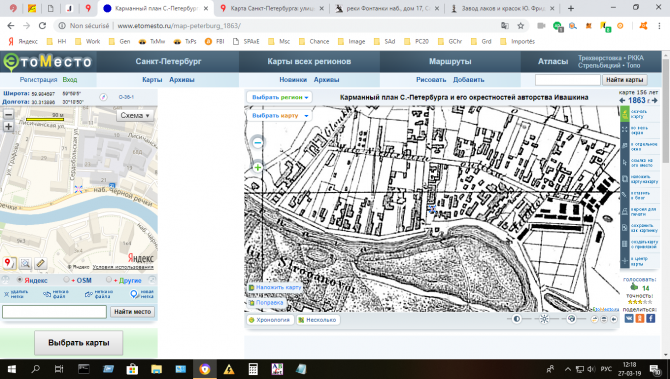The image size is (670, 379).
Task: Overlay map on map from sidebar
Action: (x=639, y=179)
